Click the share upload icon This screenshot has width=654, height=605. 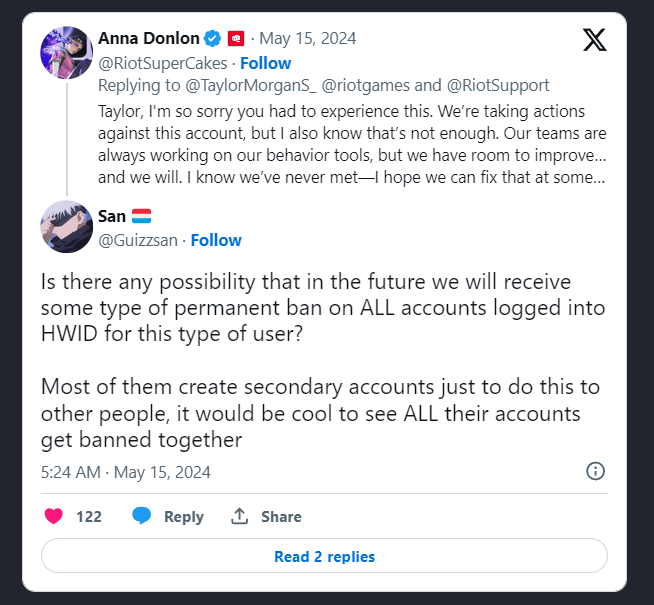tap(239, 516)
